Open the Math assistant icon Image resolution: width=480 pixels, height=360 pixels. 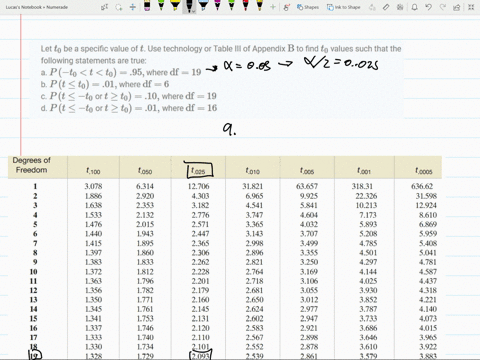(400, 7)
